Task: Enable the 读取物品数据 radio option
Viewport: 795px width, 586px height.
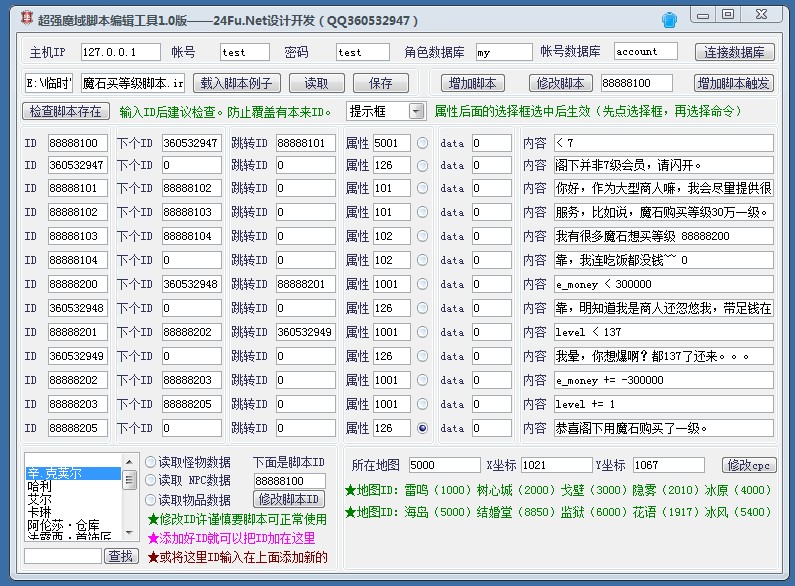Action: (151, 500)
